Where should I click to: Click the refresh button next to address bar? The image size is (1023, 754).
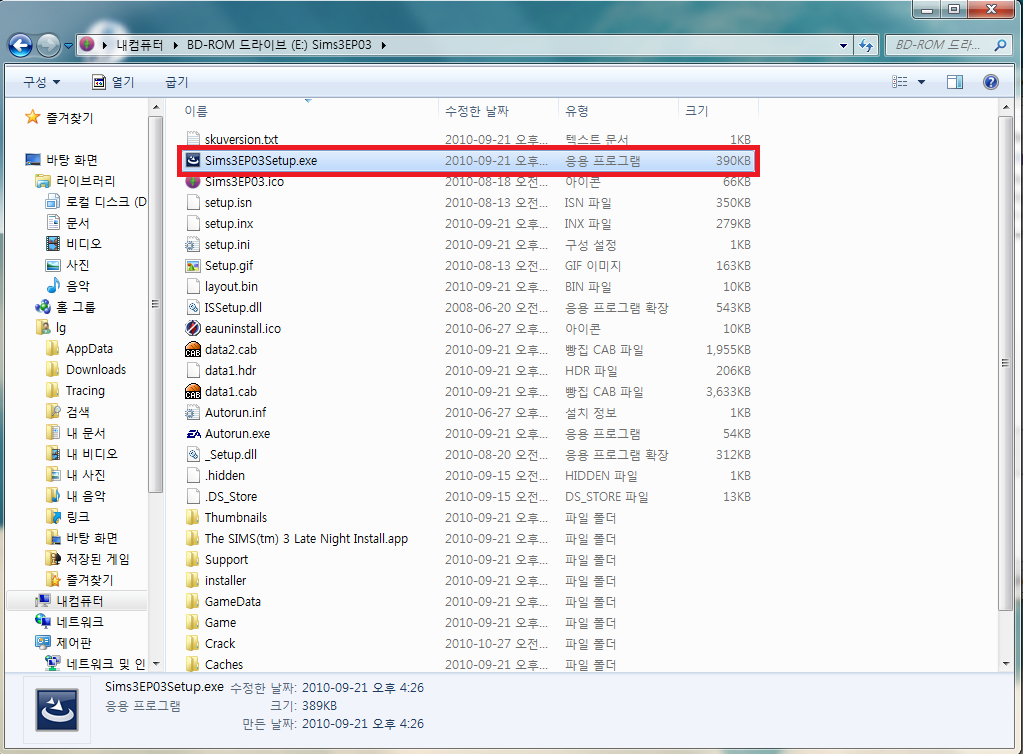click(x=866, y=45)
